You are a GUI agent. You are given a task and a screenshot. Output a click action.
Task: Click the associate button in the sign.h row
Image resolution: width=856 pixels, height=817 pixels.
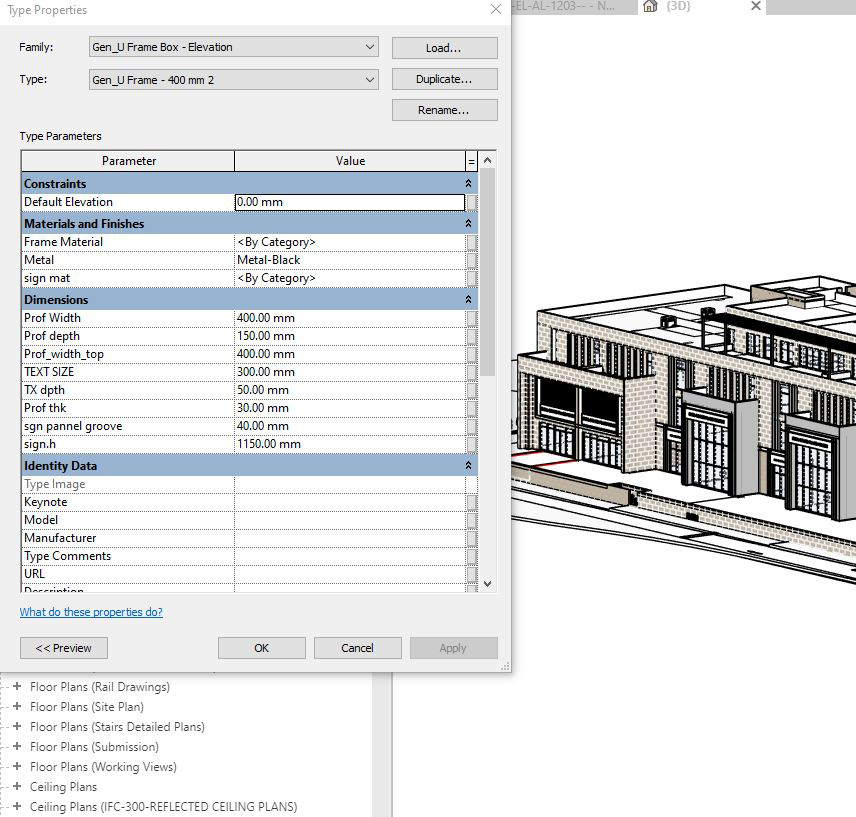click(x=471, y=444)
